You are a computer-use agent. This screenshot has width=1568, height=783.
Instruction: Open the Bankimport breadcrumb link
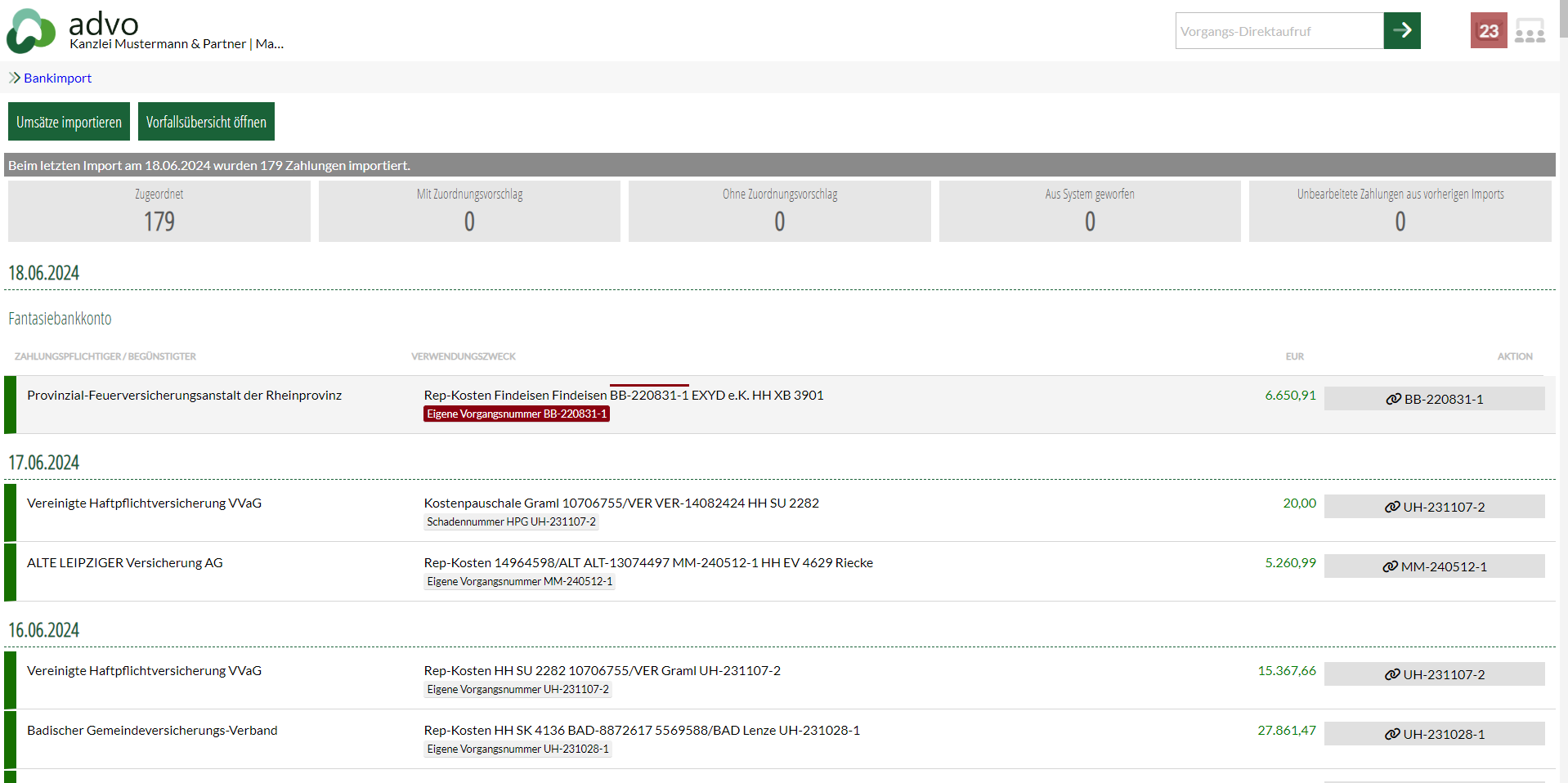click(x=57, y=78)
